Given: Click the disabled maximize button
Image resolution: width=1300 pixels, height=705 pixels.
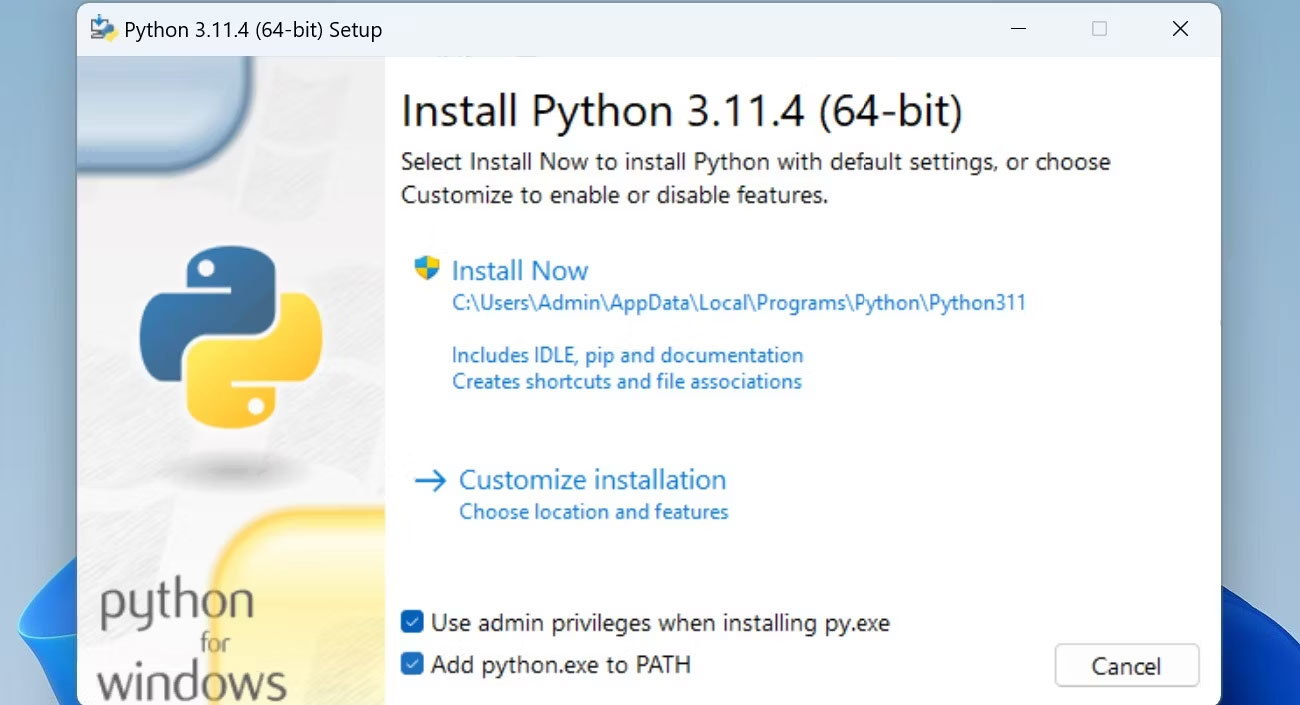Looking at the screenshot, I should coord(1099,29).
